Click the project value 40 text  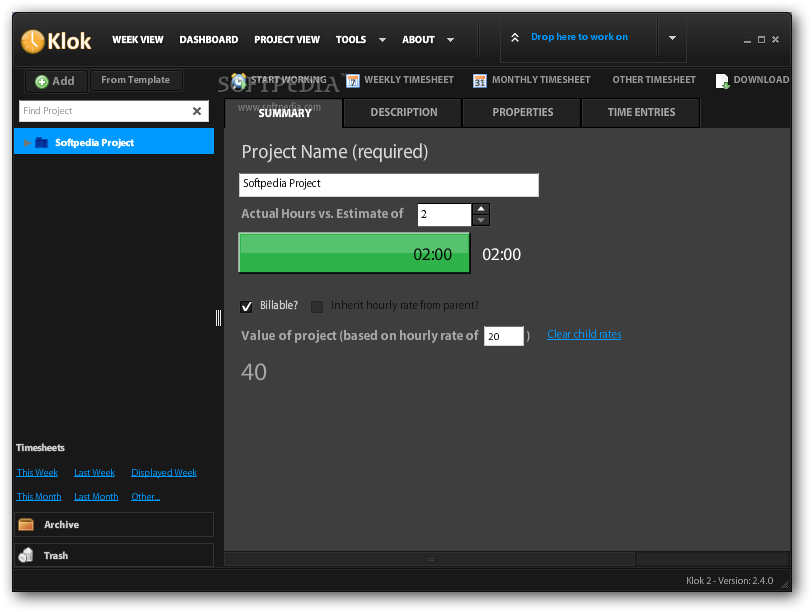[254, 372]
